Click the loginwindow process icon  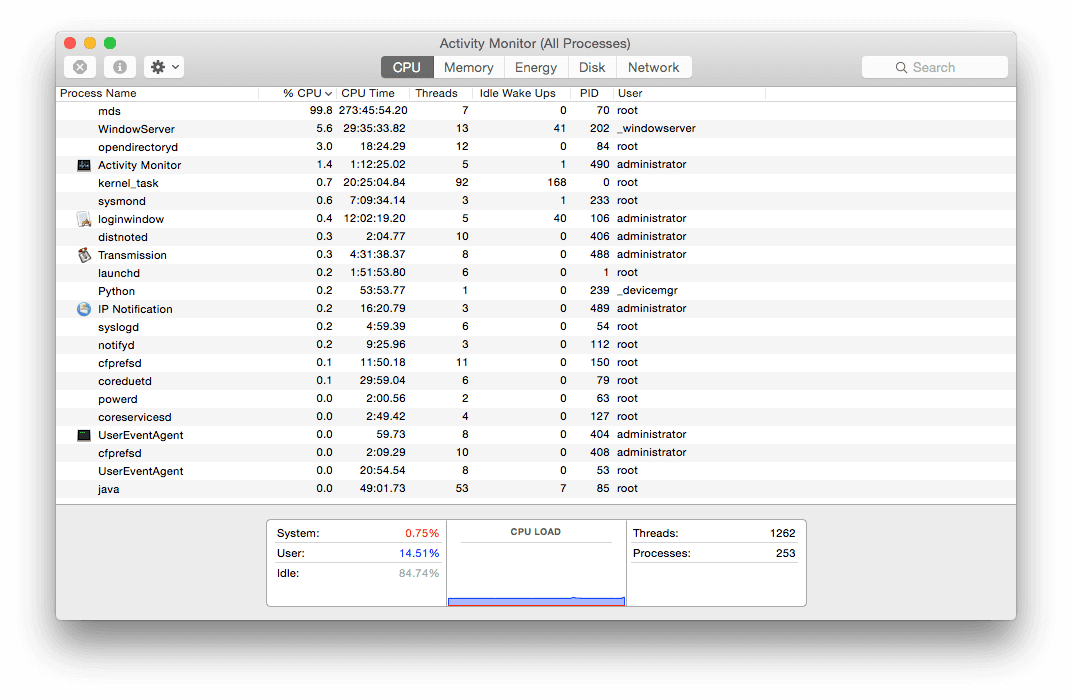point(83,219)
